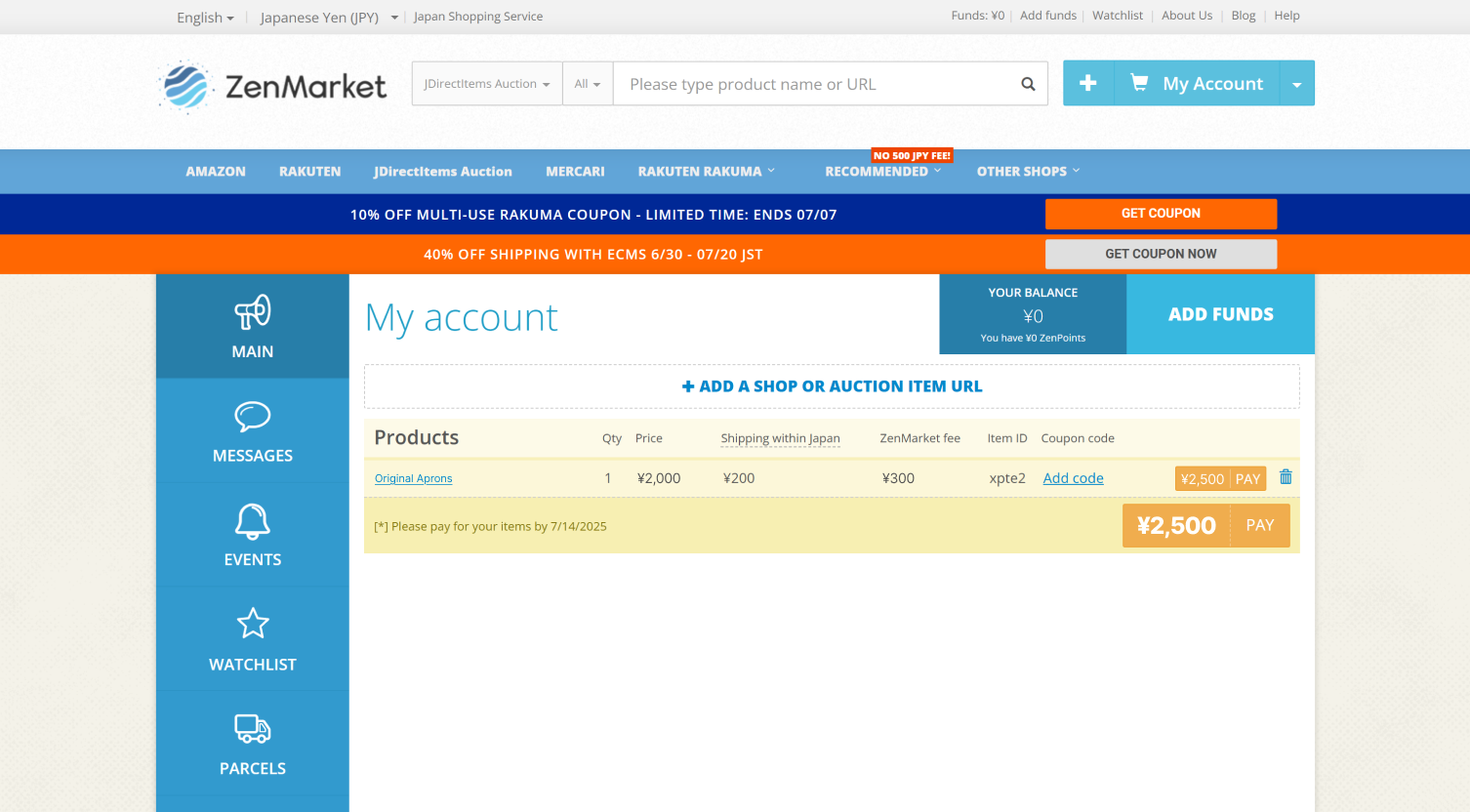Open Parcels via truck icon

(253, 729)
